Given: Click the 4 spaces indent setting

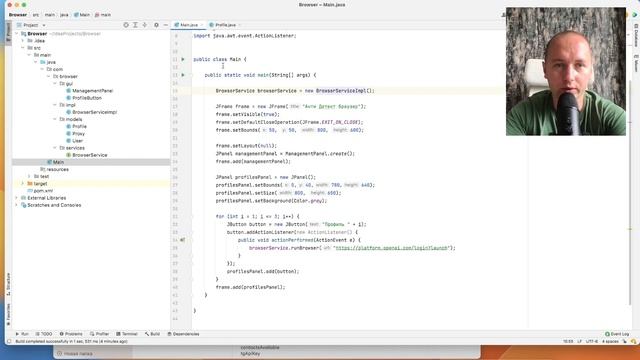Looking at the screenshot, I should tap(610, 341).
